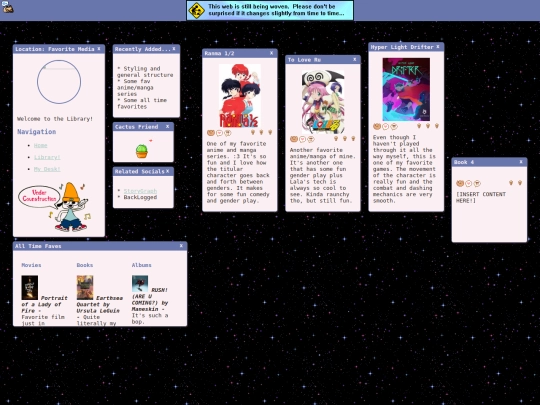The height and width of the screenshot is (405, 540).
Task: Click the potted cactus in Cactus Friend window
Action: (x=142, y=151)
